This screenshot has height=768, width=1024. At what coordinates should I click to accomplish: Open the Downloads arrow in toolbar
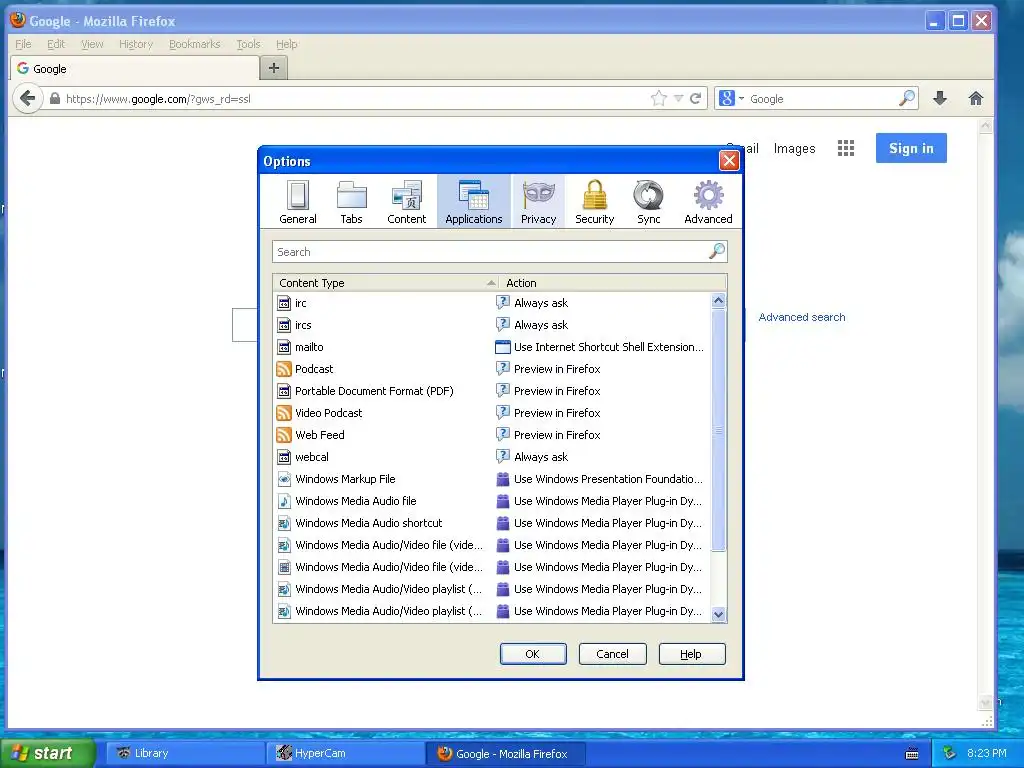coord(940,99)
